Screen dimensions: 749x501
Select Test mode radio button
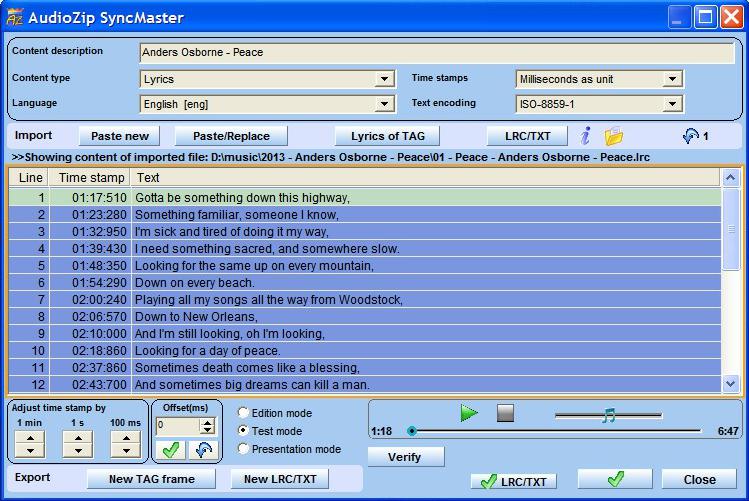[x=243, y=431]
